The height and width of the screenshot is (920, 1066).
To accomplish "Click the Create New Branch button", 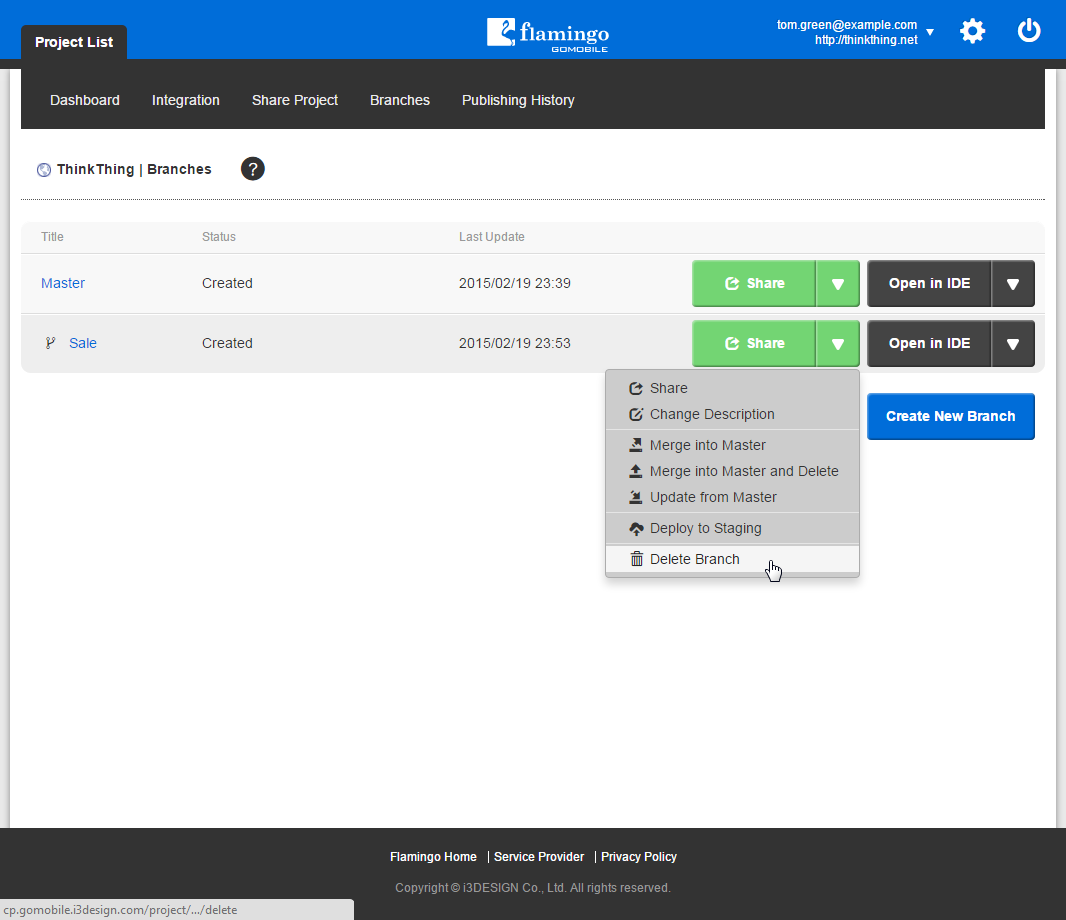I will (950, 416).
